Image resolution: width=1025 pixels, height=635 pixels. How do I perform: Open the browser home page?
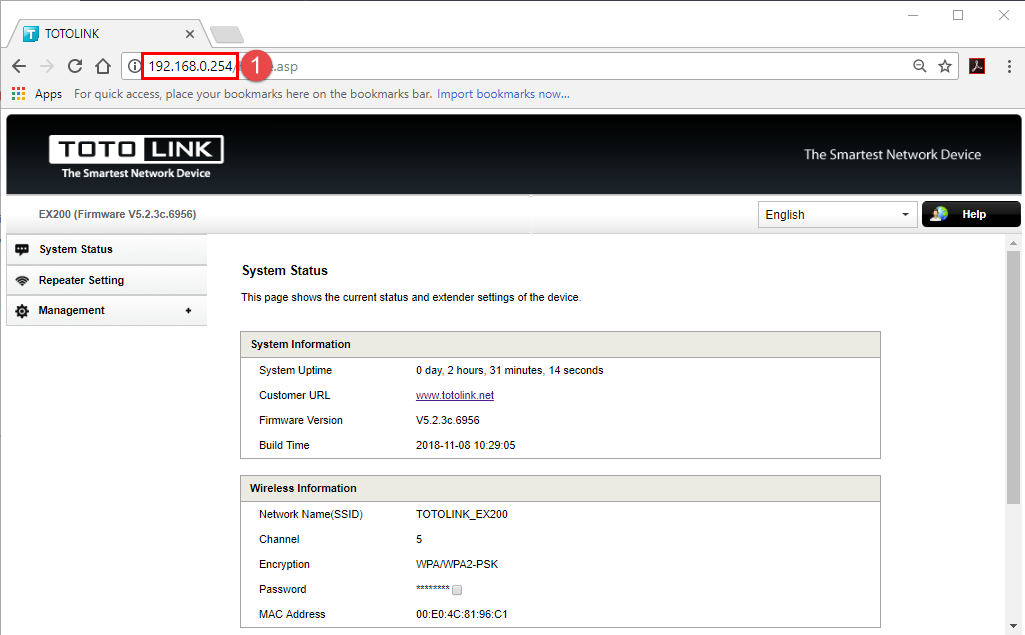[x=103, y=66]
